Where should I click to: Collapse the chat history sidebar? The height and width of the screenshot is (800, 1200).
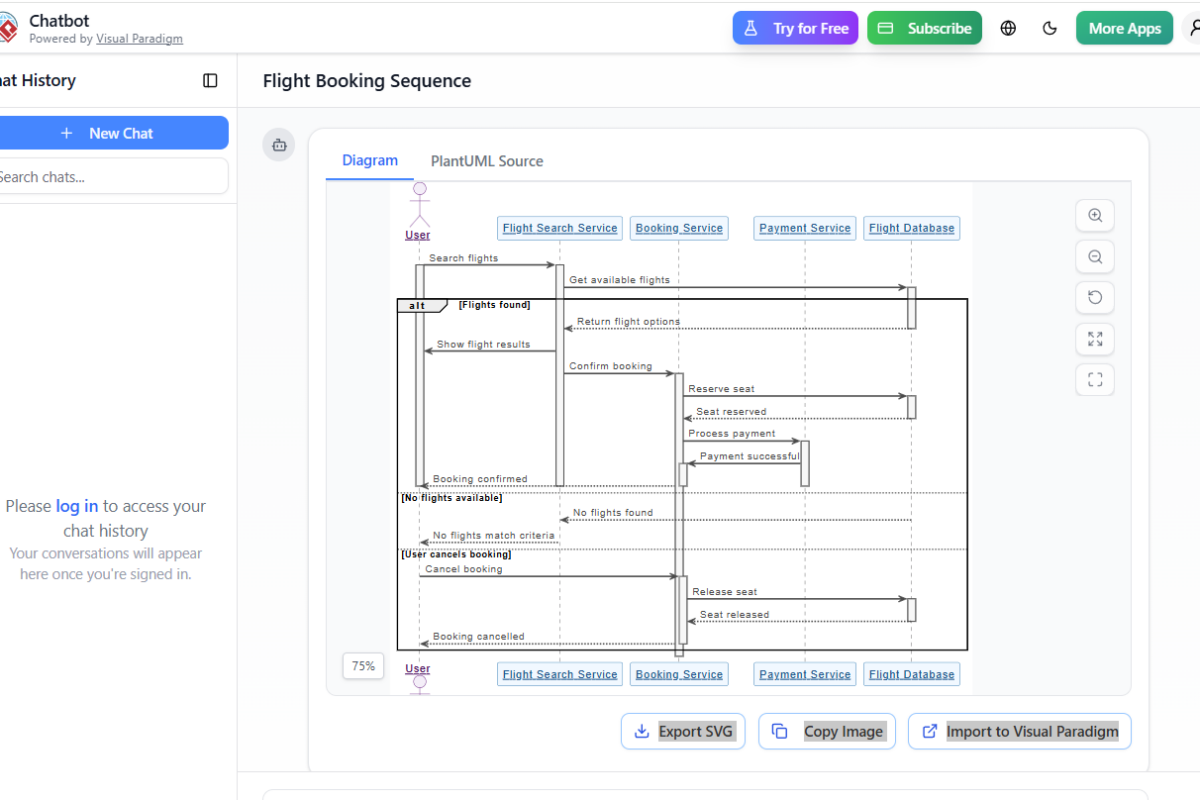(210, 81)
